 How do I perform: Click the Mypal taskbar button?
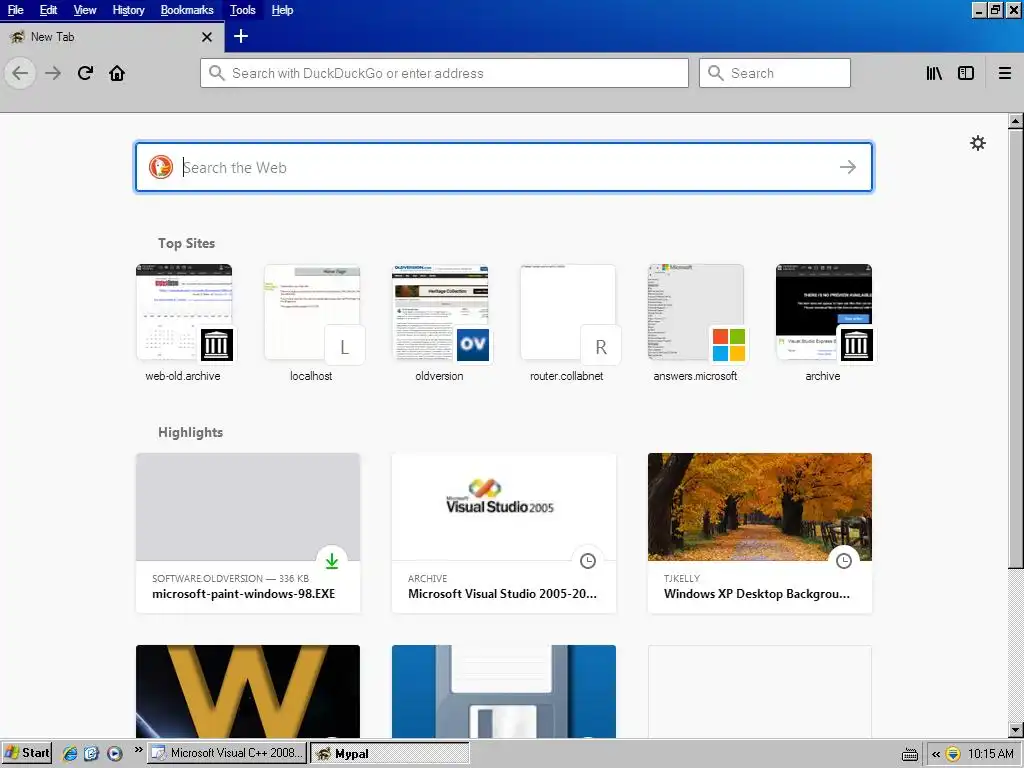coord(389,754)
